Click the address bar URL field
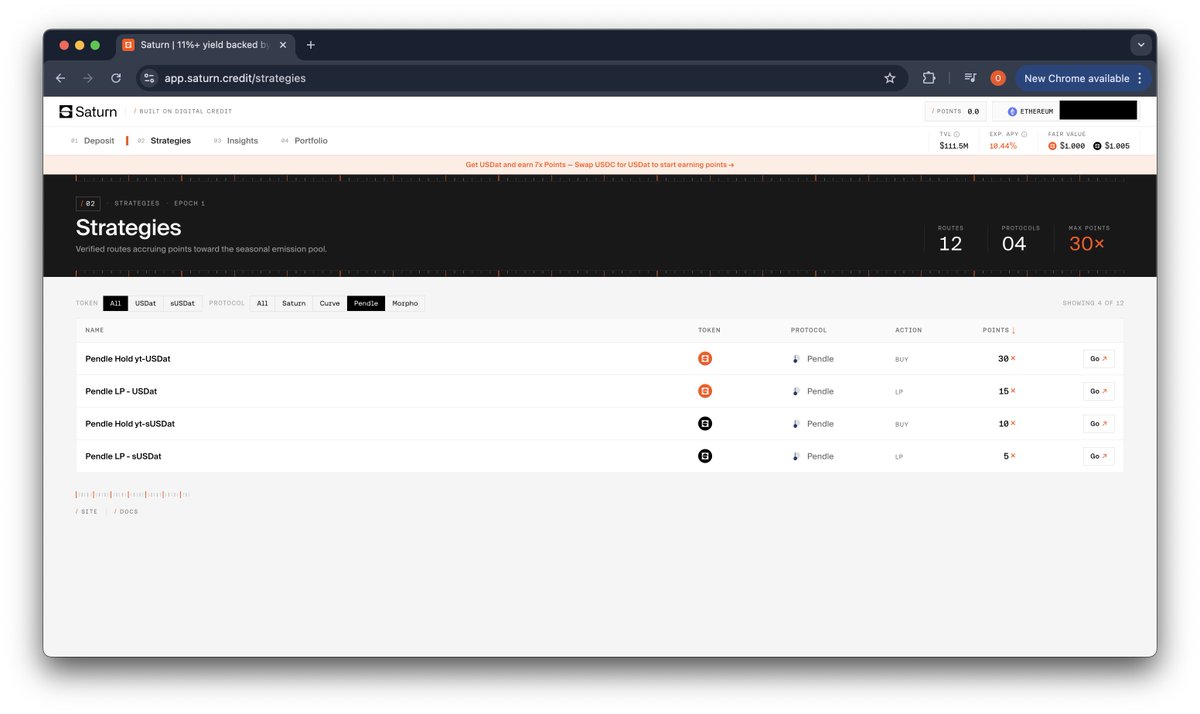 (x=520, y=78)
